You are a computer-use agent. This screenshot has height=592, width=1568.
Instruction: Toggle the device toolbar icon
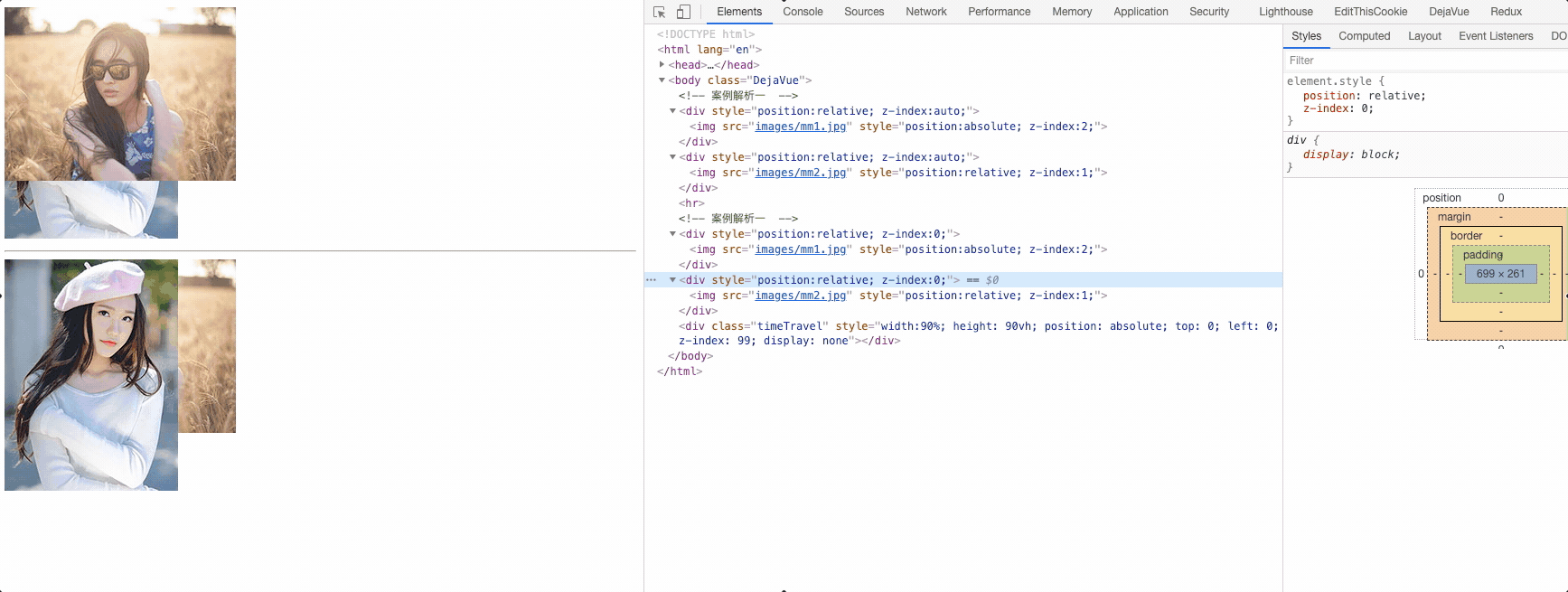(x=683, y=12)
